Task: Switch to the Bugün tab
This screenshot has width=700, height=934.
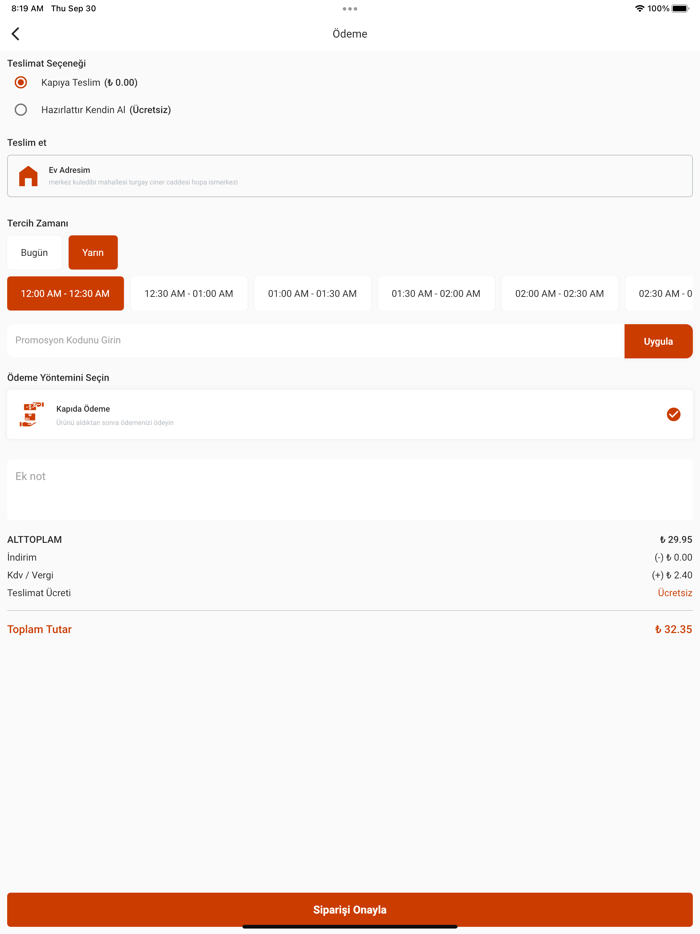Action: tap(35, 253)
